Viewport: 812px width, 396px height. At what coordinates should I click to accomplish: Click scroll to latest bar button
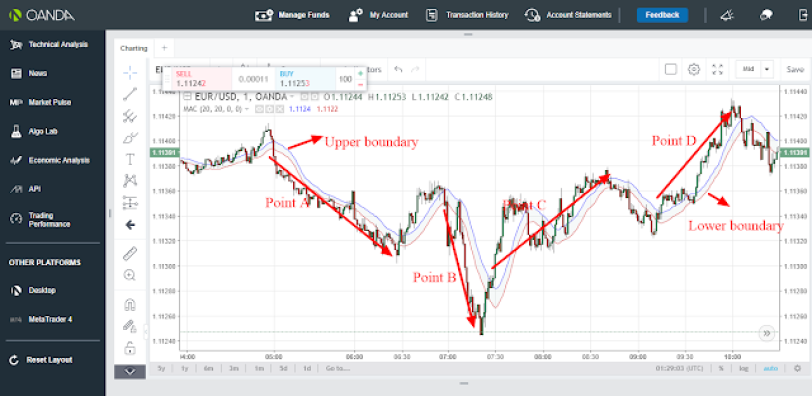click(x=766, y=333)
